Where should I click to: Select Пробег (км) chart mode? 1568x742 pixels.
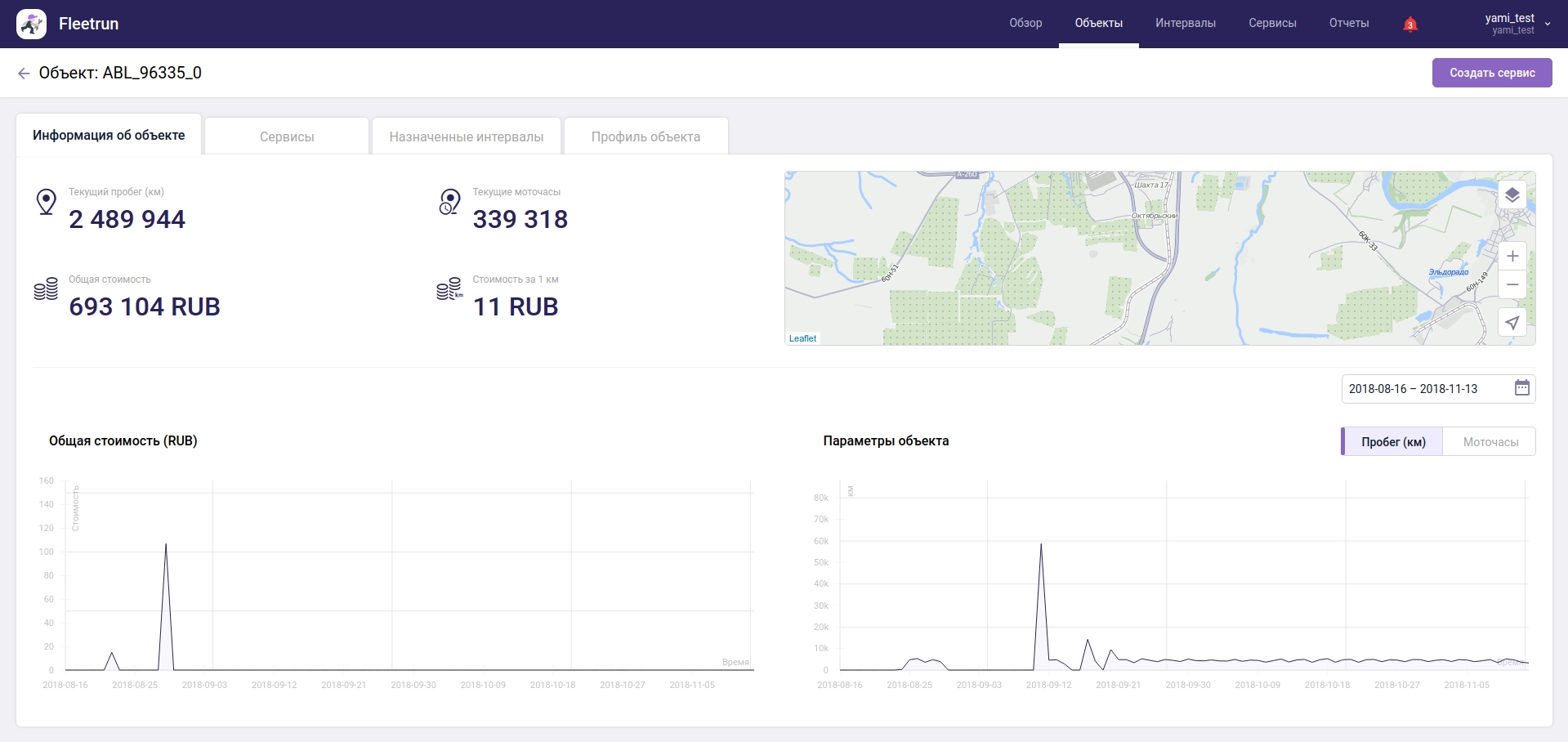[x=1392, y=442]
